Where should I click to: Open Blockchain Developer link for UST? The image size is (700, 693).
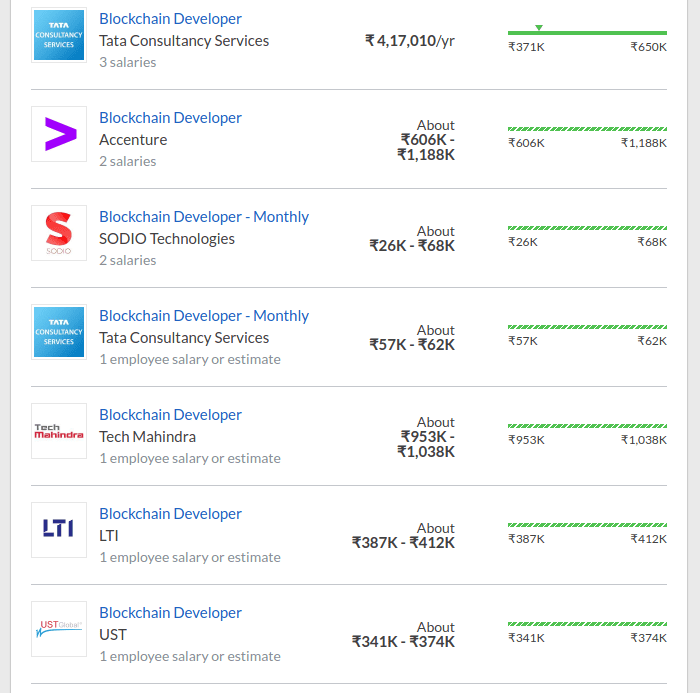click(x=170, y=613)
